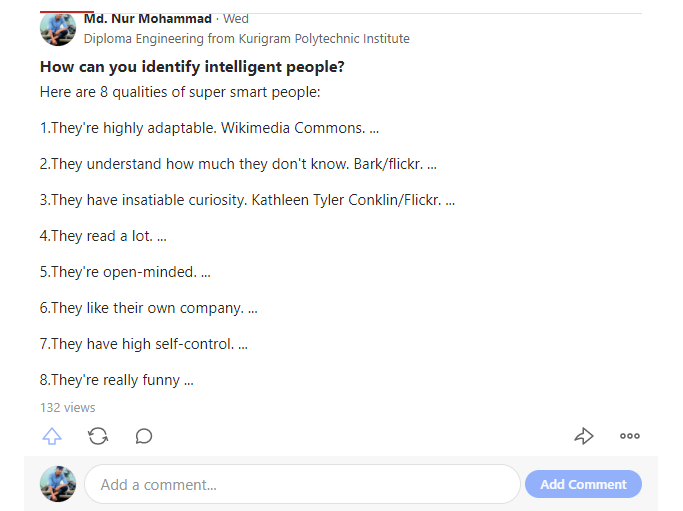Click the Add Comment button
The height and width of the screenshot is (511, 683).
[x=583, y=484]
